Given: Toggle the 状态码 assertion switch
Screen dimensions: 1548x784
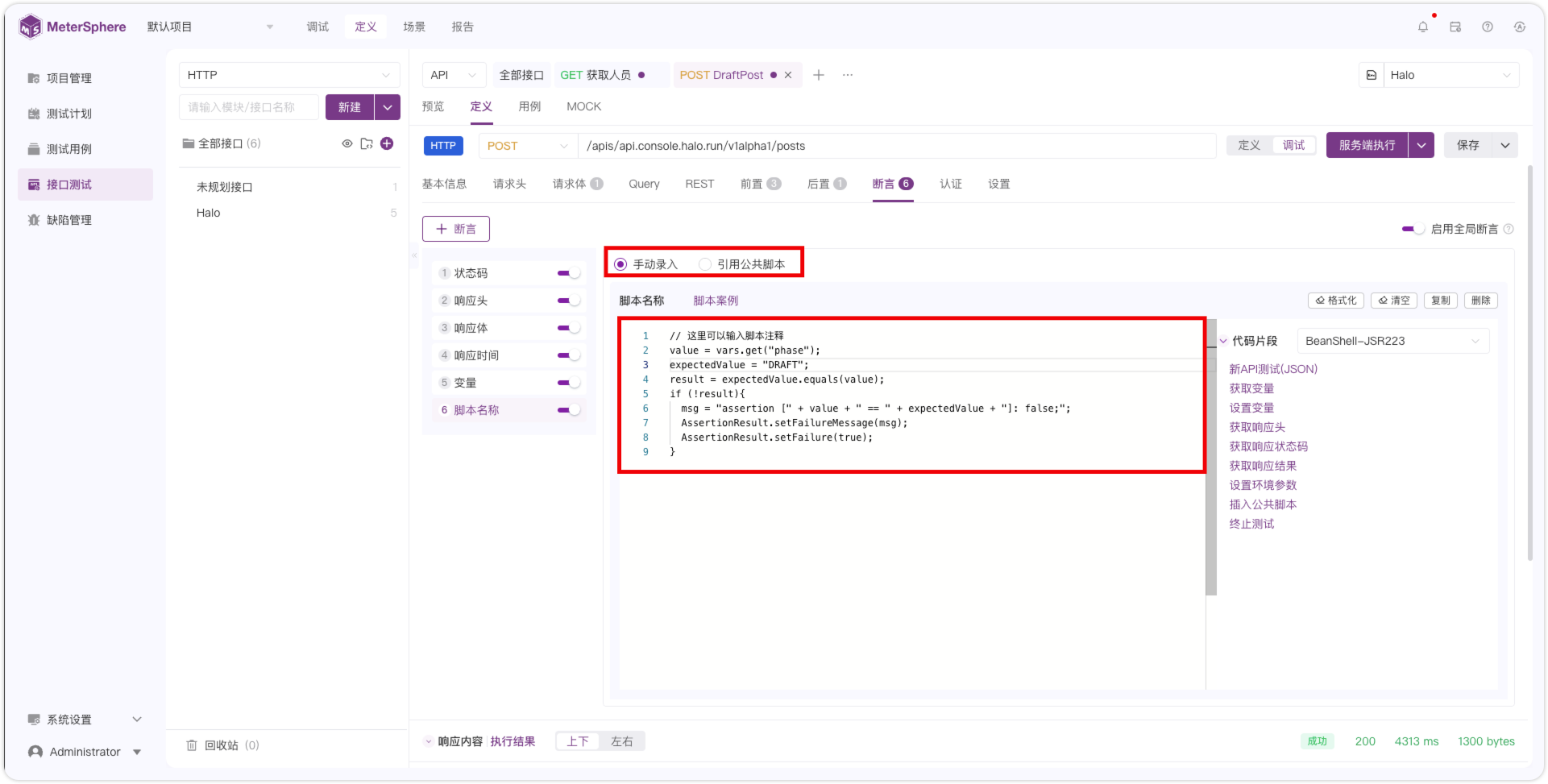Looking at the screenshot, I should pyautogui.click(x=569, y=273).
